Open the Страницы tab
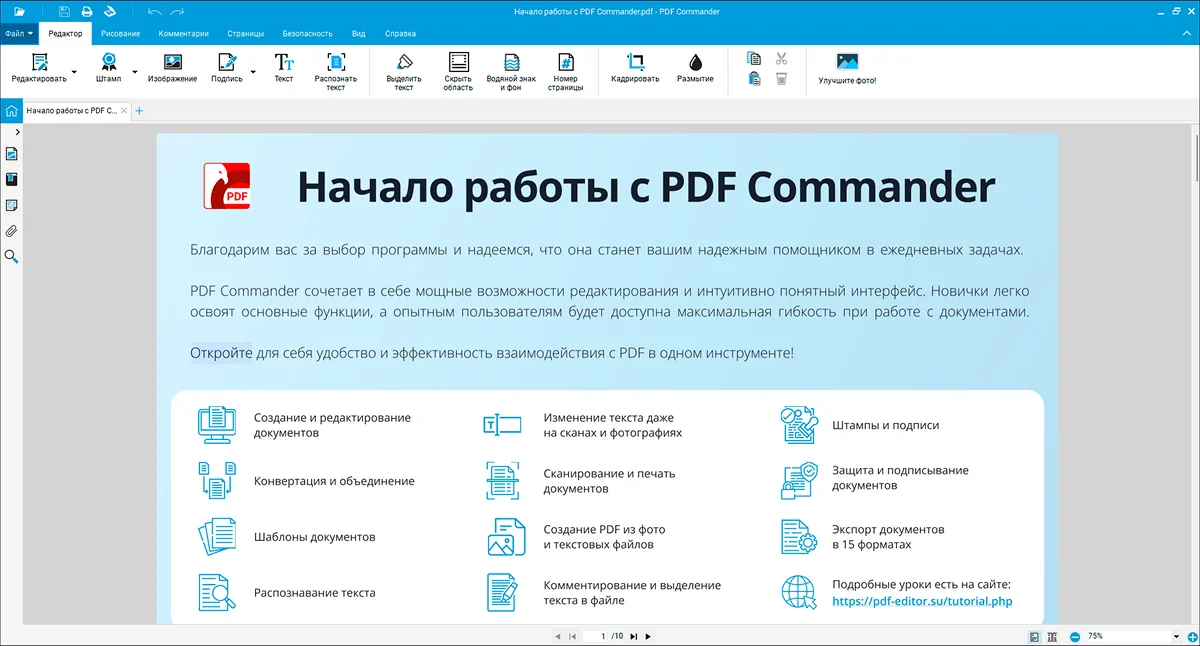Screen dimensions: 1200x646 point(246,34)
